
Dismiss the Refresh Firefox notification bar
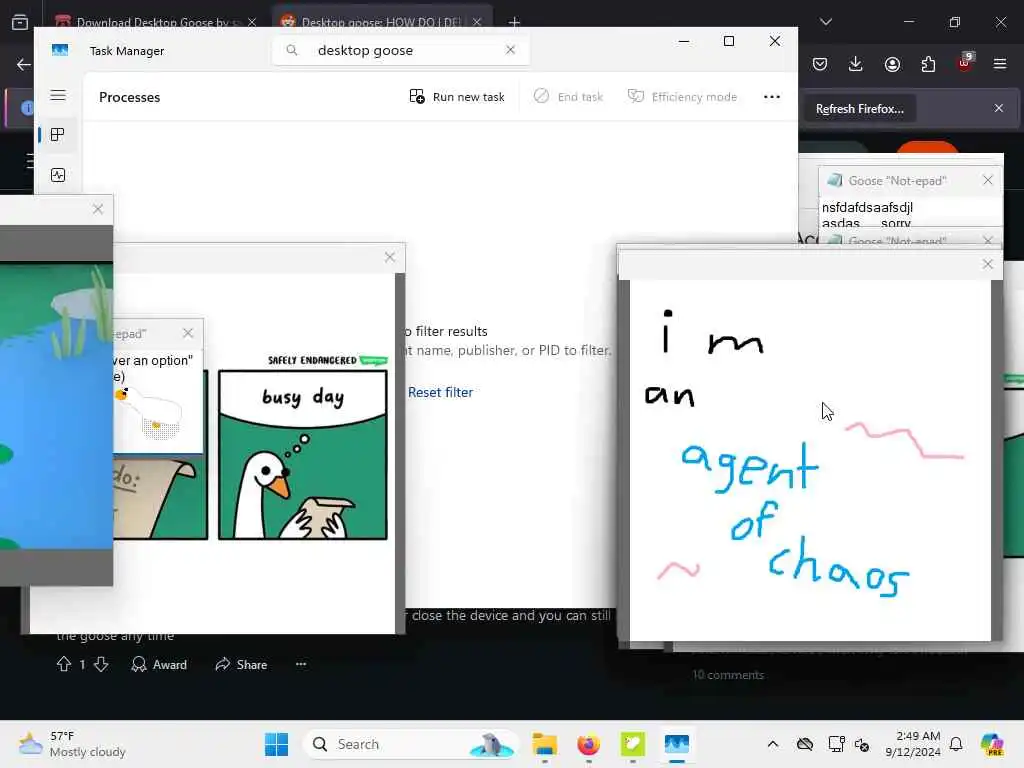[999, 108]
